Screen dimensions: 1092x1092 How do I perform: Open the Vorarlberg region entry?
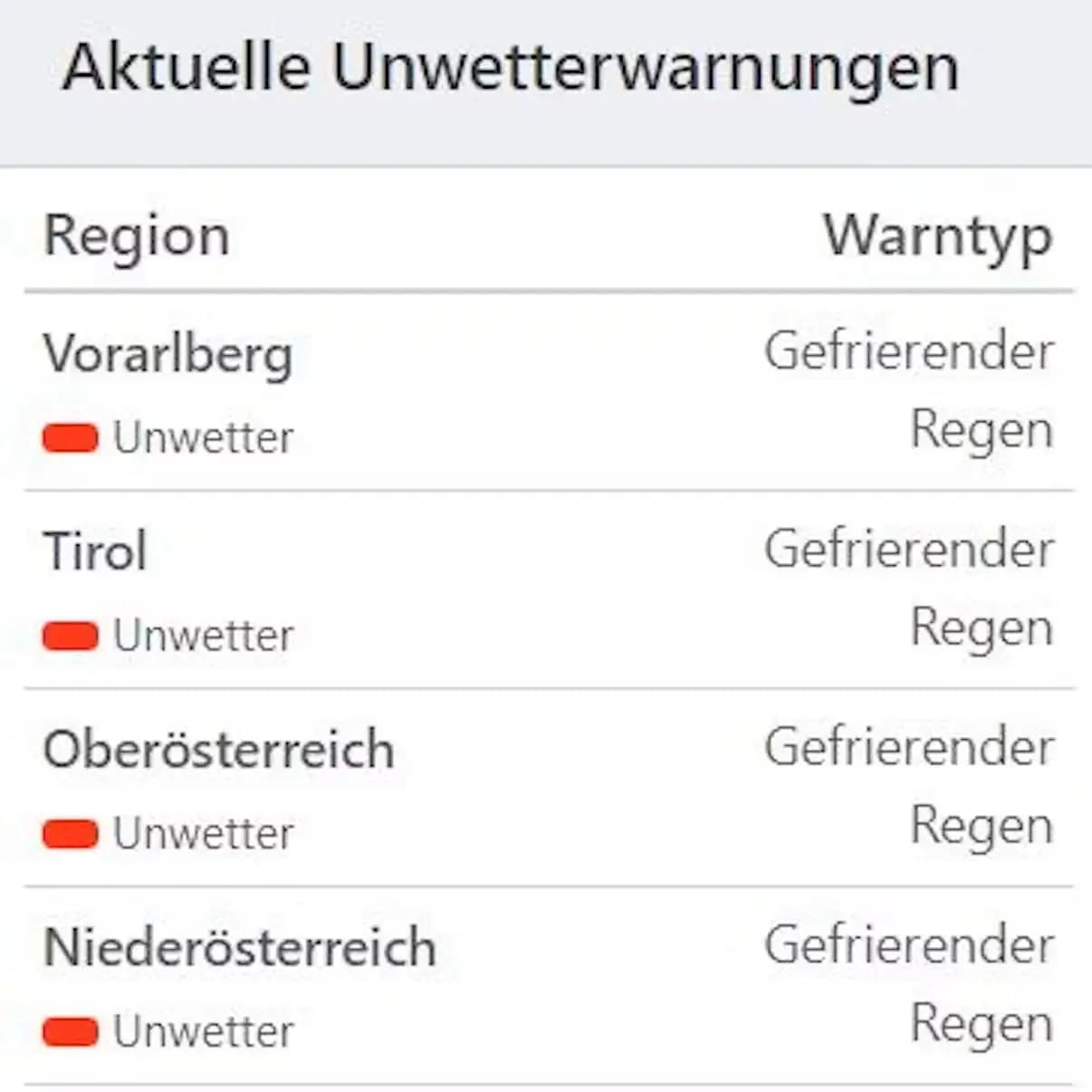(x=168, y=354)
